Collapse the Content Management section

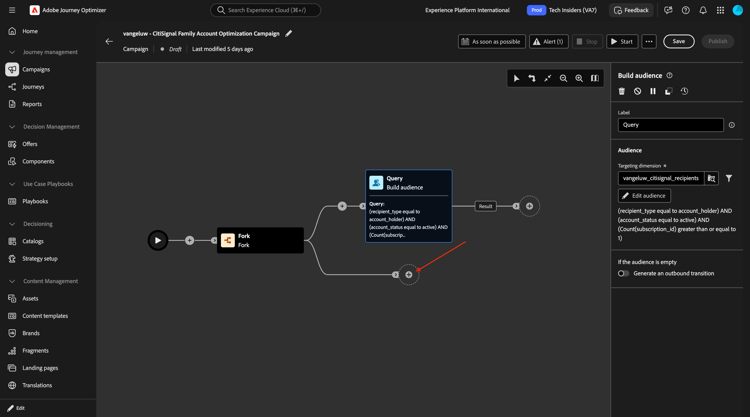pyautogui.click(x=12, y=281)
